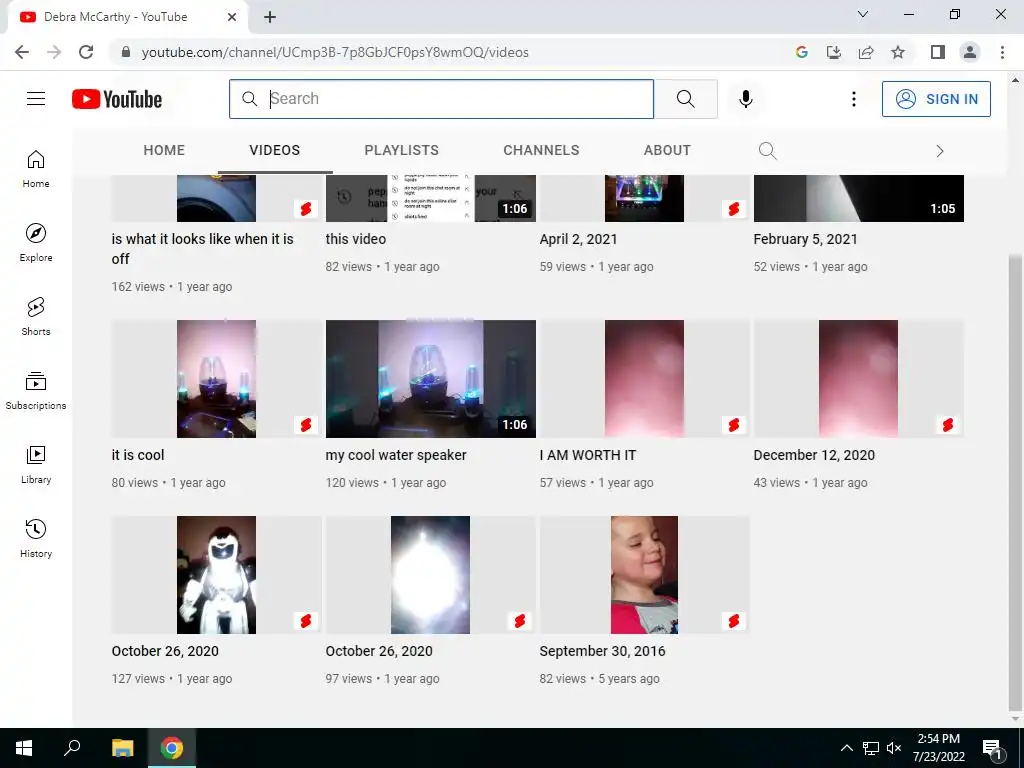Open video 'my cool water speaker'
The width and height of the screenshot is (1024, 768).
(x=396, y=455)
